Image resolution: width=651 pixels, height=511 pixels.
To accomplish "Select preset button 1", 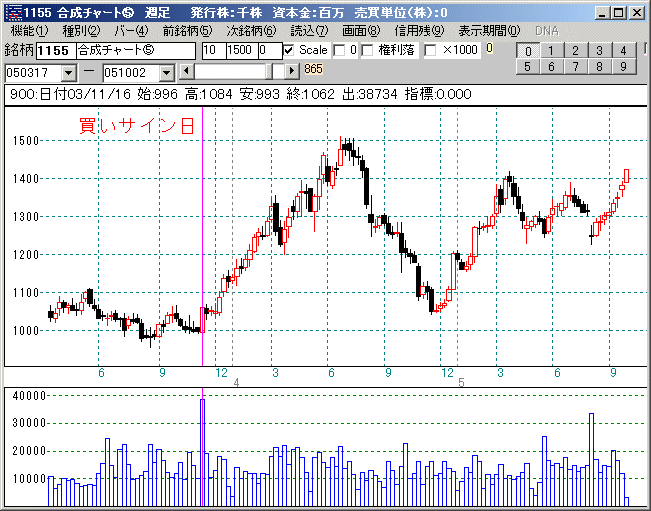I will point(551,51).
